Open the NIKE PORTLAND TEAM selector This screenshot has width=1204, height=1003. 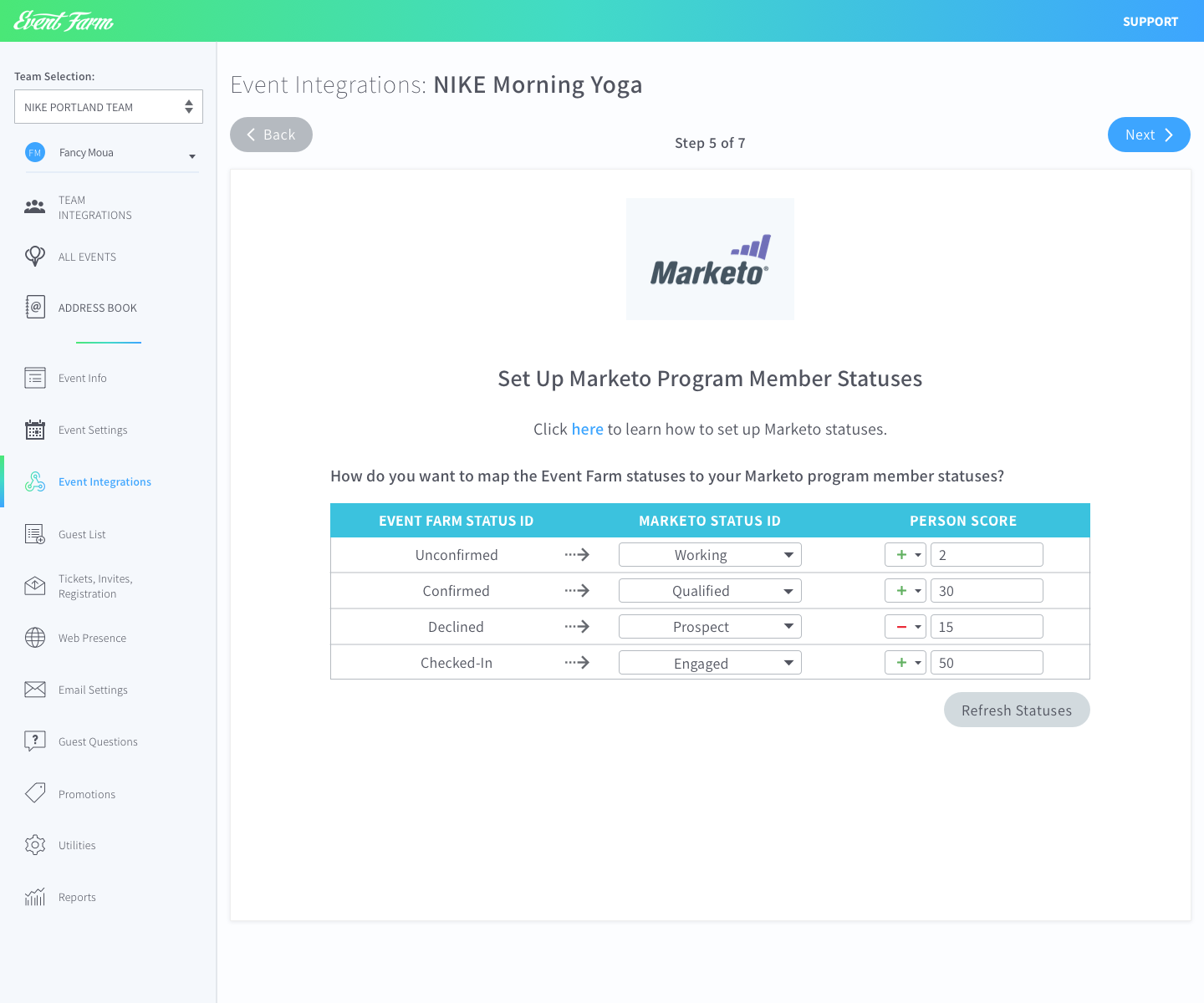[109, 106]
